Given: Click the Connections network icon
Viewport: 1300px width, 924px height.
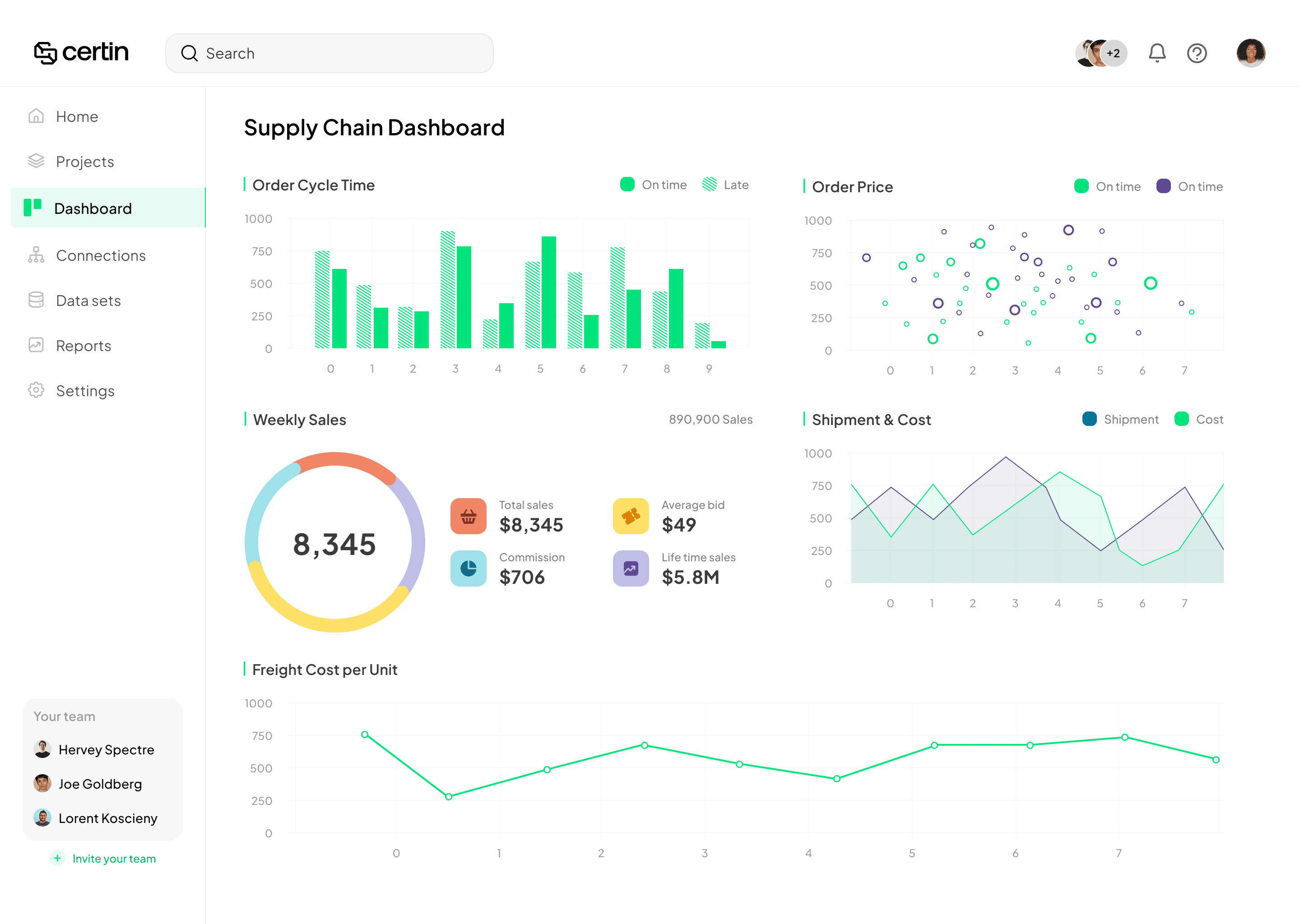Looking at the screenshot, I should [x=36, y=255].
